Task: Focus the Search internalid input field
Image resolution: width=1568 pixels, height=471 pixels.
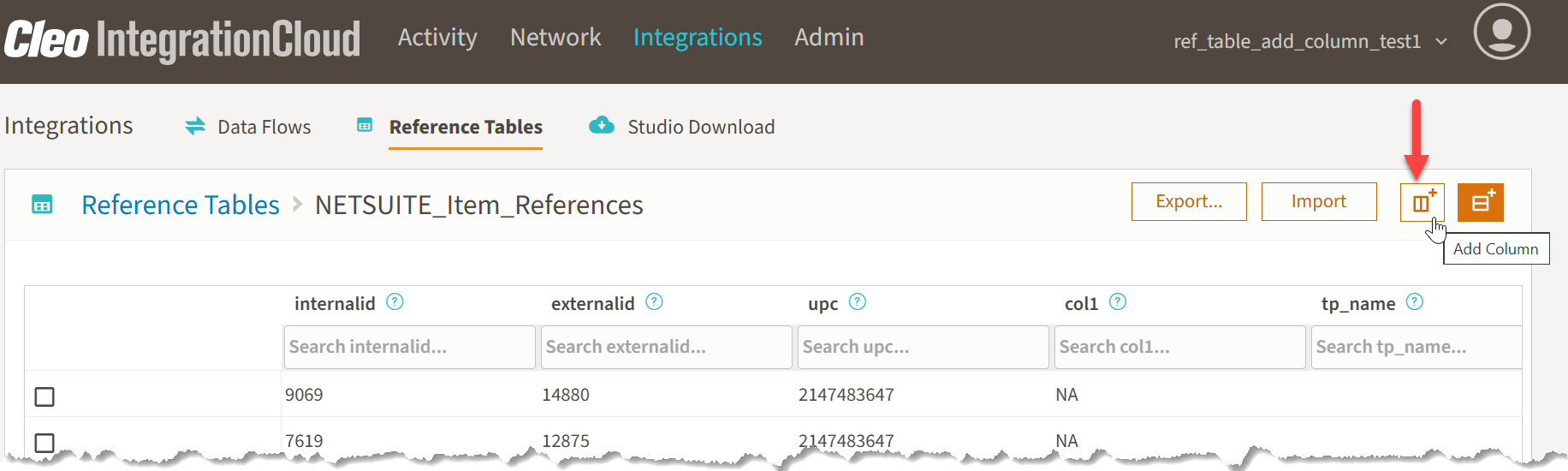Action: tap(409, 347)
